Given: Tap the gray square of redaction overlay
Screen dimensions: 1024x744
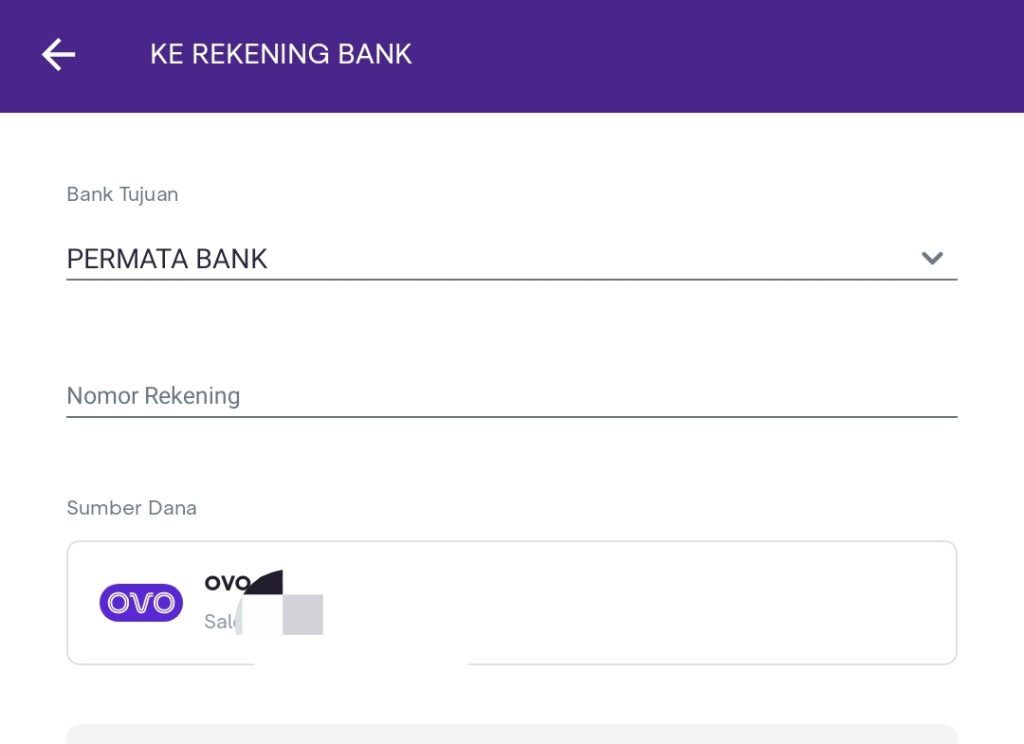Looking at the screenshot, I should pos(302,615).
